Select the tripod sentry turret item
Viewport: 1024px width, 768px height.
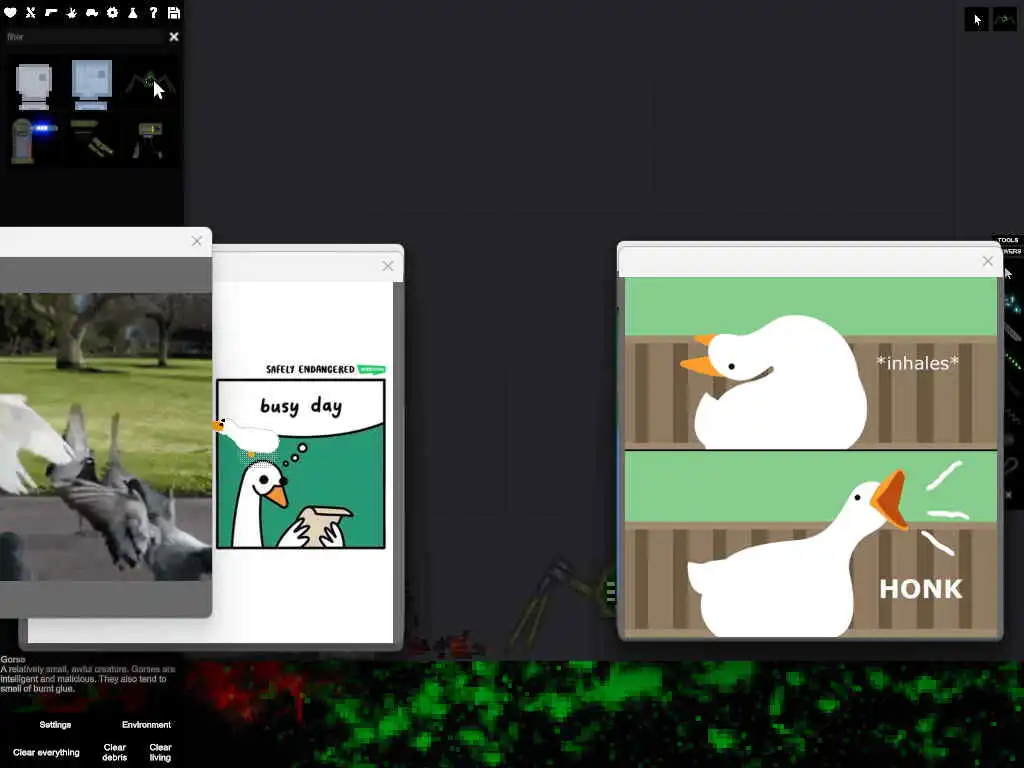click(149, 140)
